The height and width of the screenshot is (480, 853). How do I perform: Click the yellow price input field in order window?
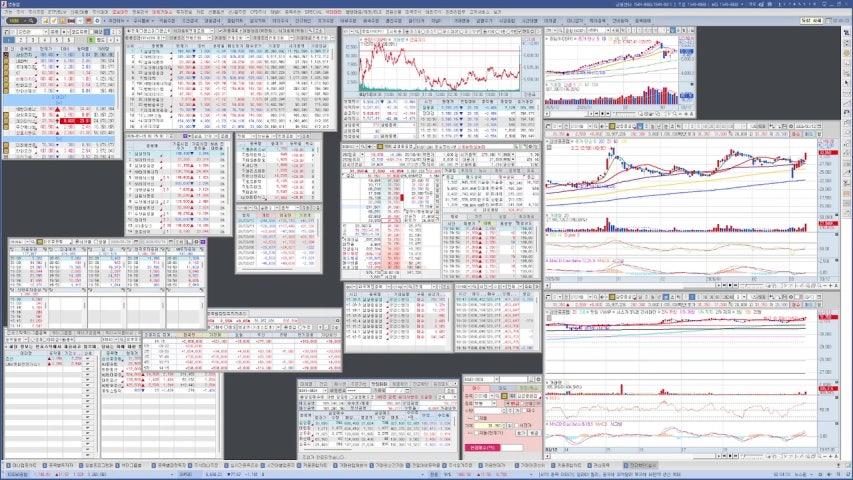(x=490, y=426)
